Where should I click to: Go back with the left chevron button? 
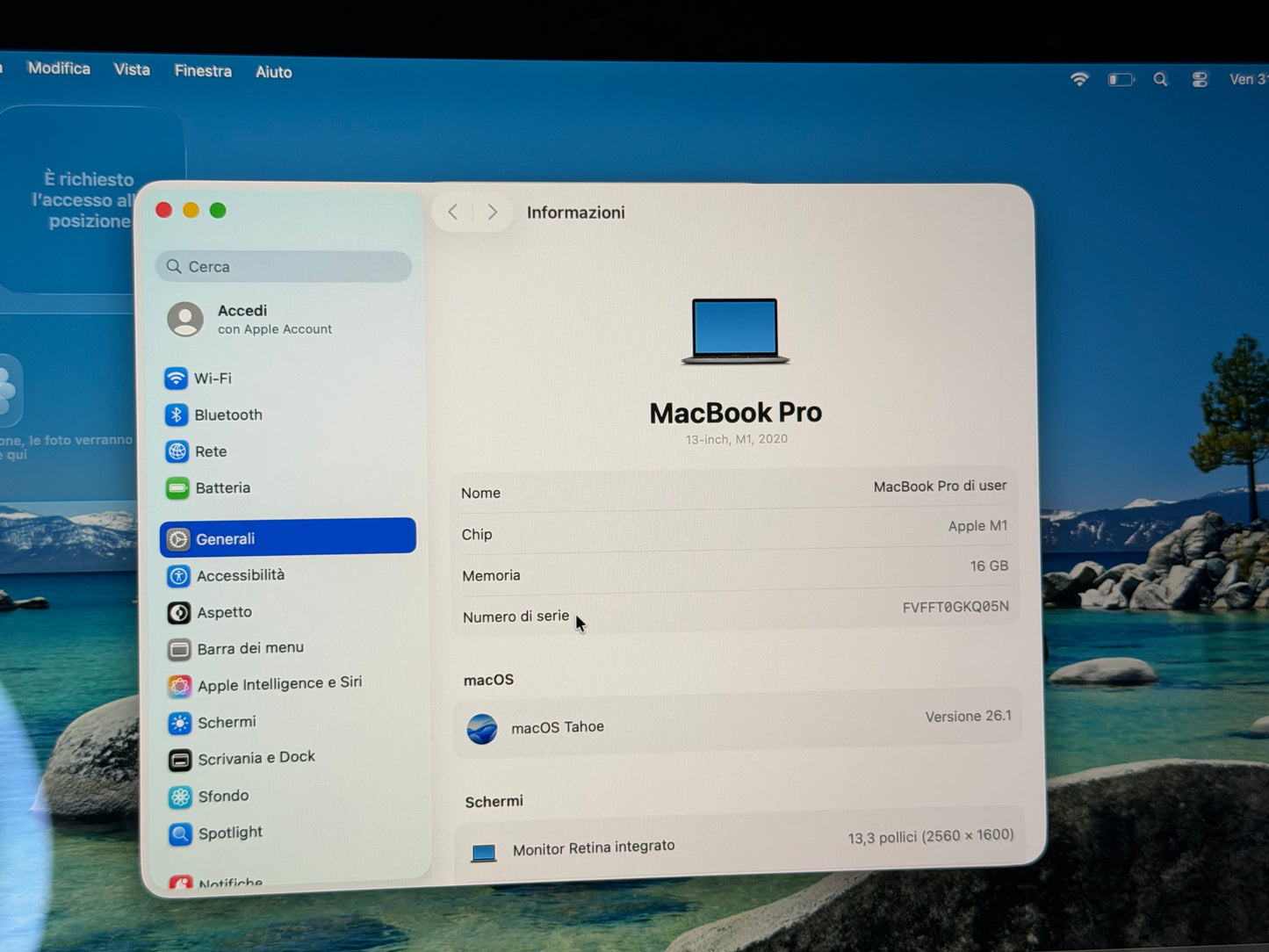click(x=453, y=212)
